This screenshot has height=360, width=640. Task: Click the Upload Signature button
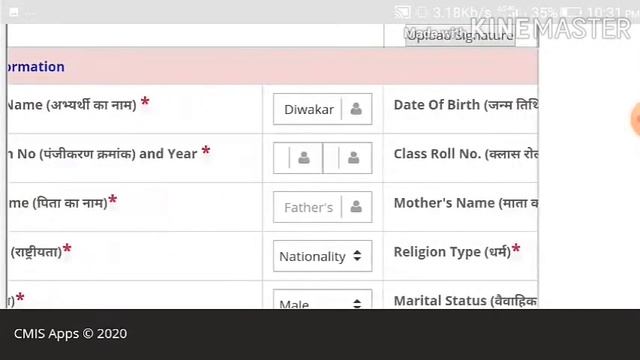[460, 36]
